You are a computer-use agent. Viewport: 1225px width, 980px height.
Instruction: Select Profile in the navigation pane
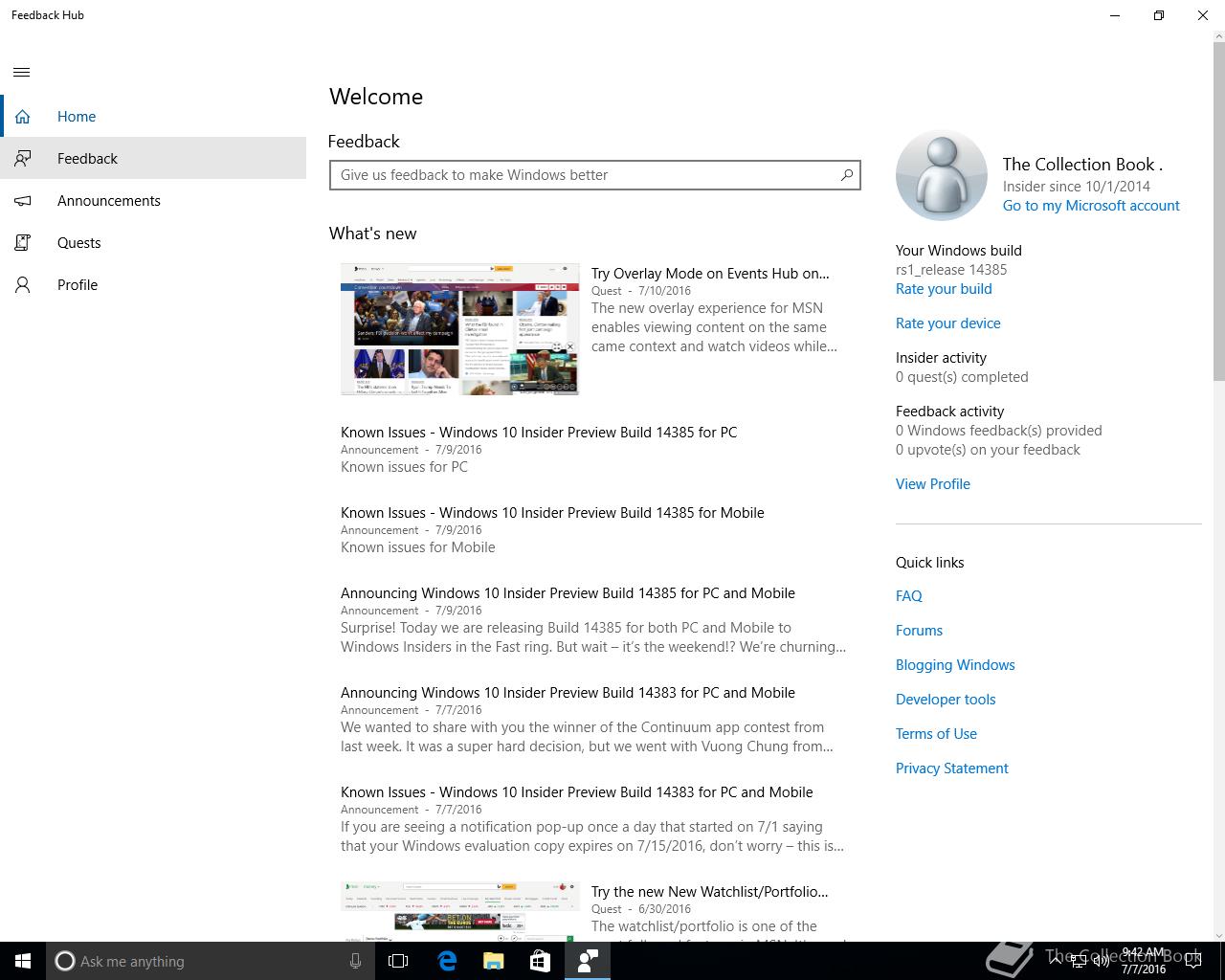tap(153, 285)
